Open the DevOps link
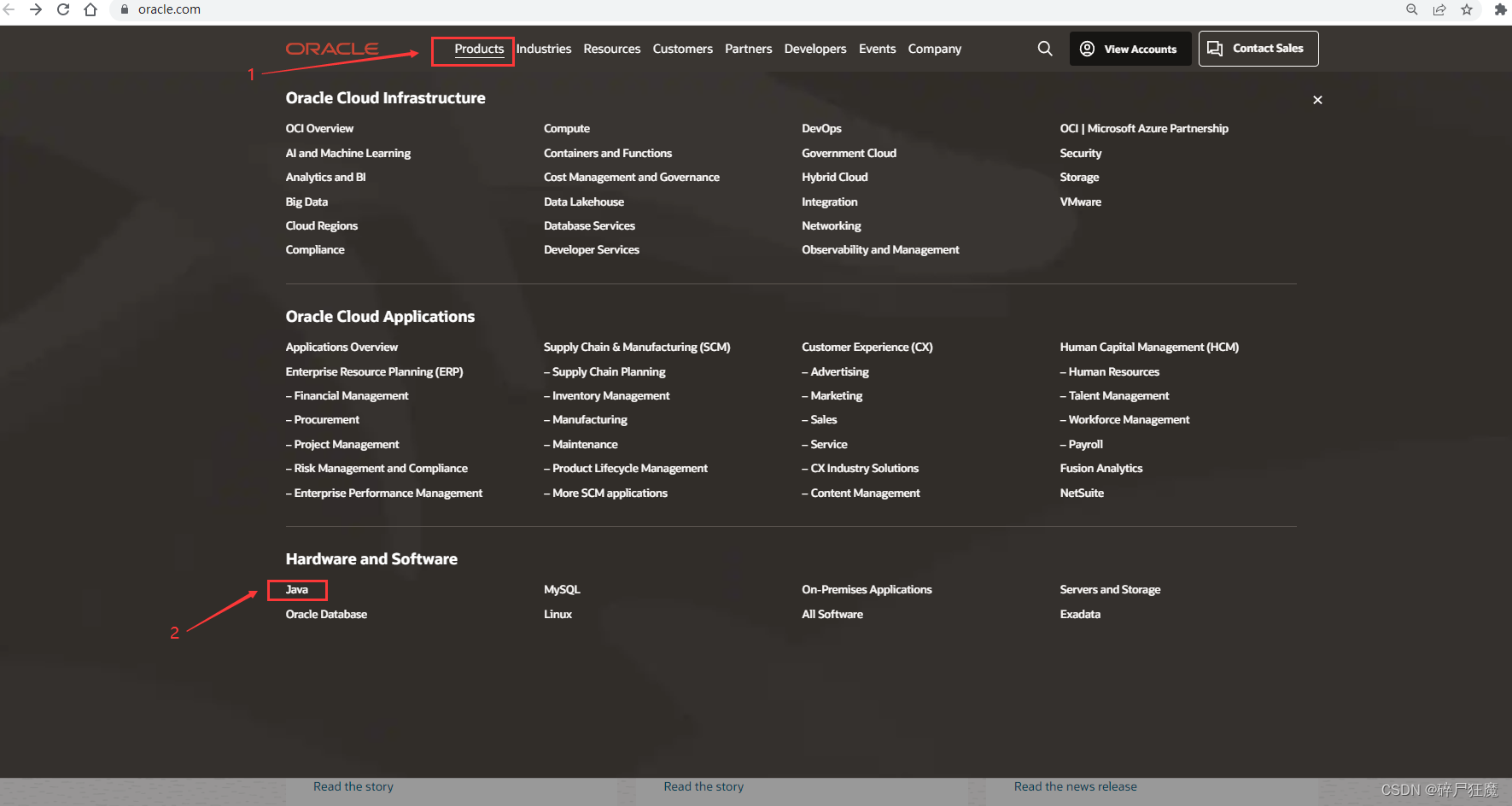 821,128
